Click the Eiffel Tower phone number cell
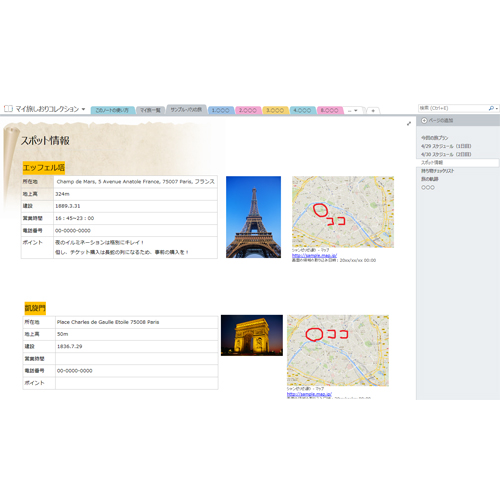This screenshot has width=500, height=500. 135,231
